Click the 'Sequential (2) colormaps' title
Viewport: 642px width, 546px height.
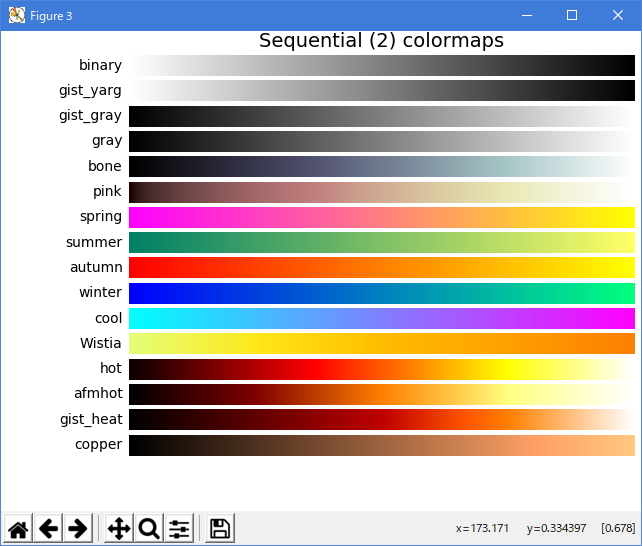coord(382,41)
